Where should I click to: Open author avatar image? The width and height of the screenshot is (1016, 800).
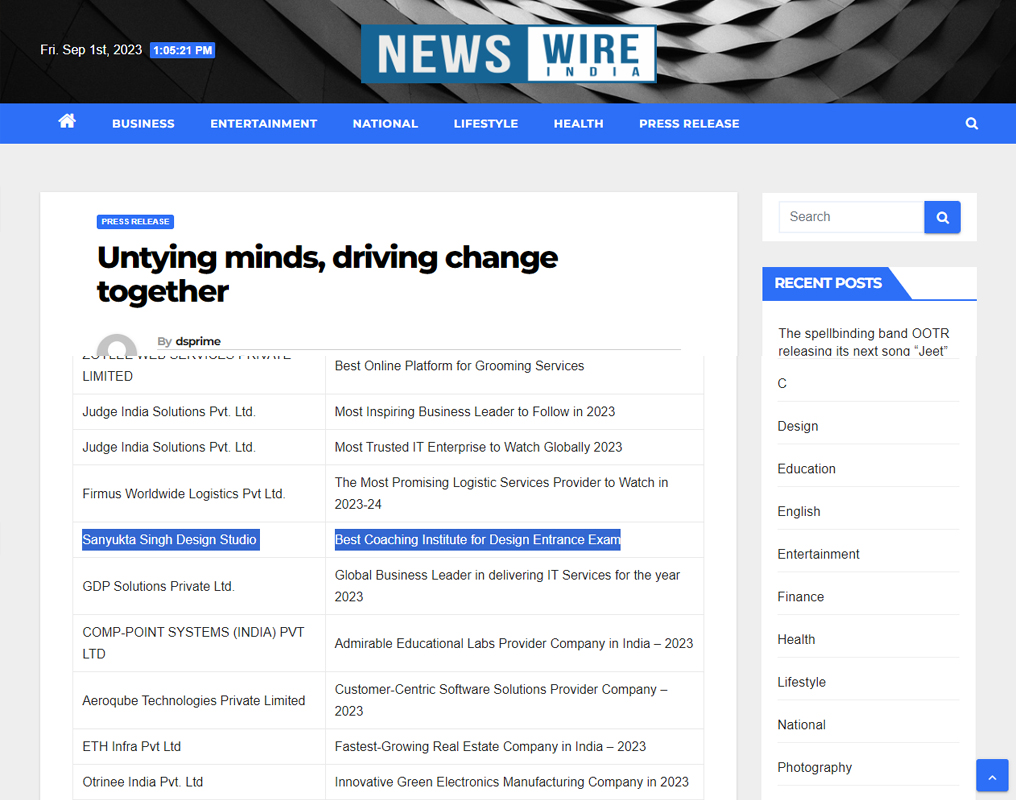[117, 345]
